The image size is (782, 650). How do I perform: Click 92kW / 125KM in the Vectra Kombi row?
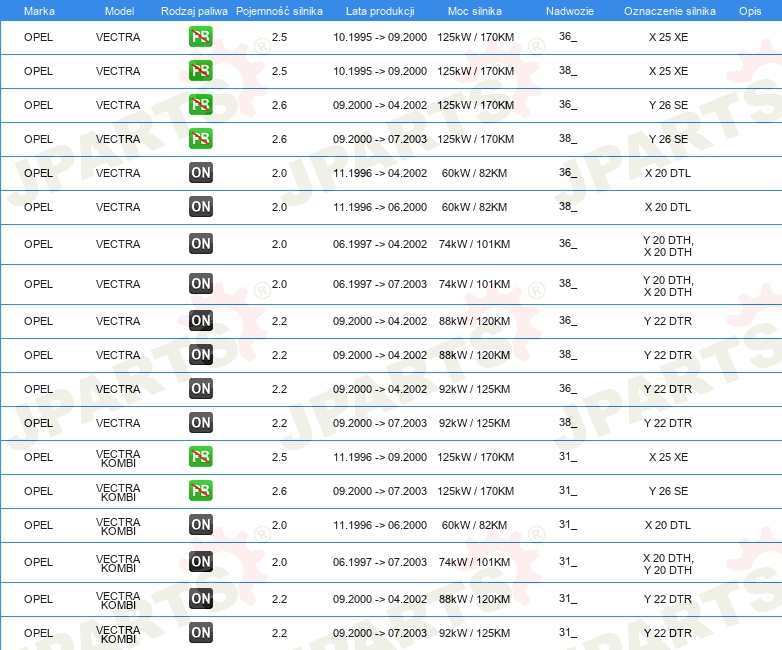click(474, 633)
